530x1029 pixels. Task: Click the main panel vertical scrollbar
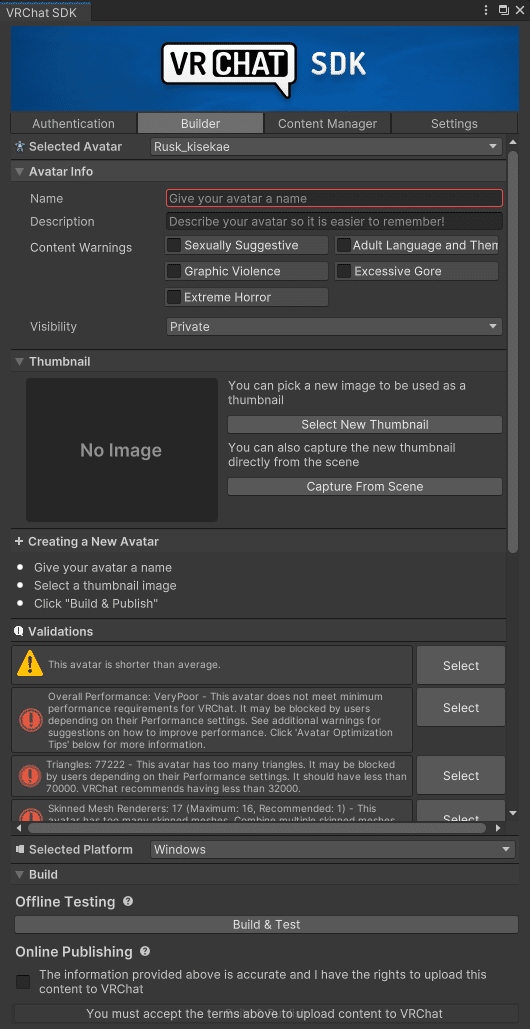click(x=513, y=351)
